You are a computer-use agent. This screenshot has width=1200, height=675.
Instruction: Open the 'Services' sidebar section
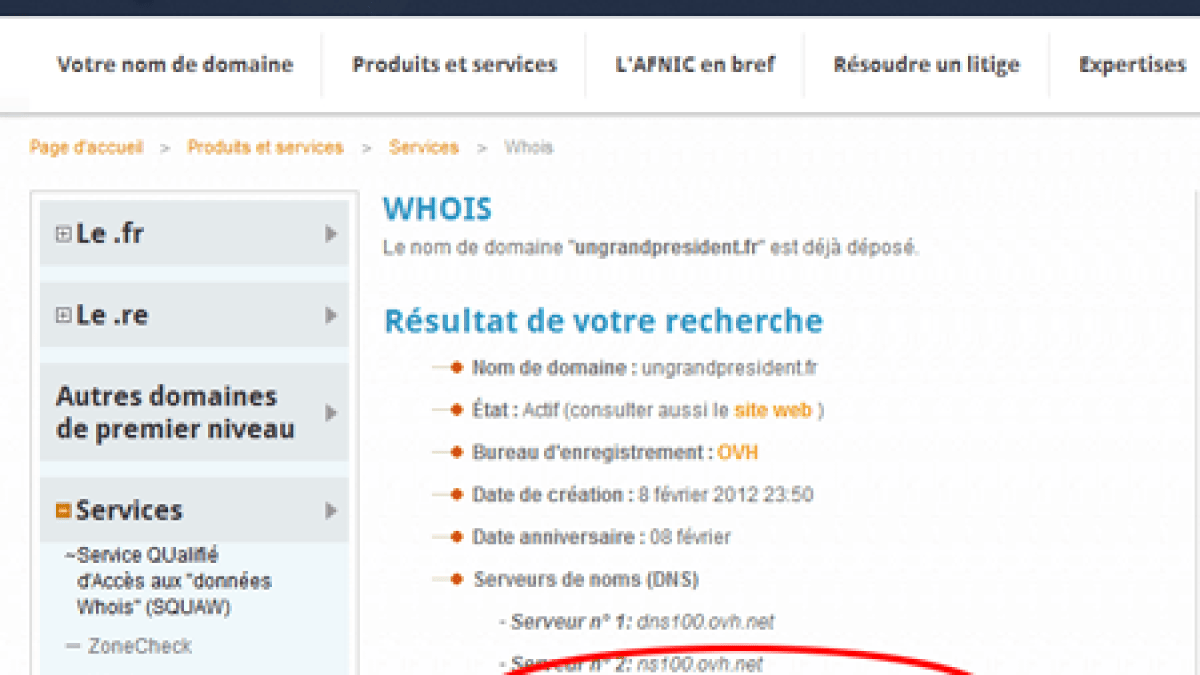194,510
